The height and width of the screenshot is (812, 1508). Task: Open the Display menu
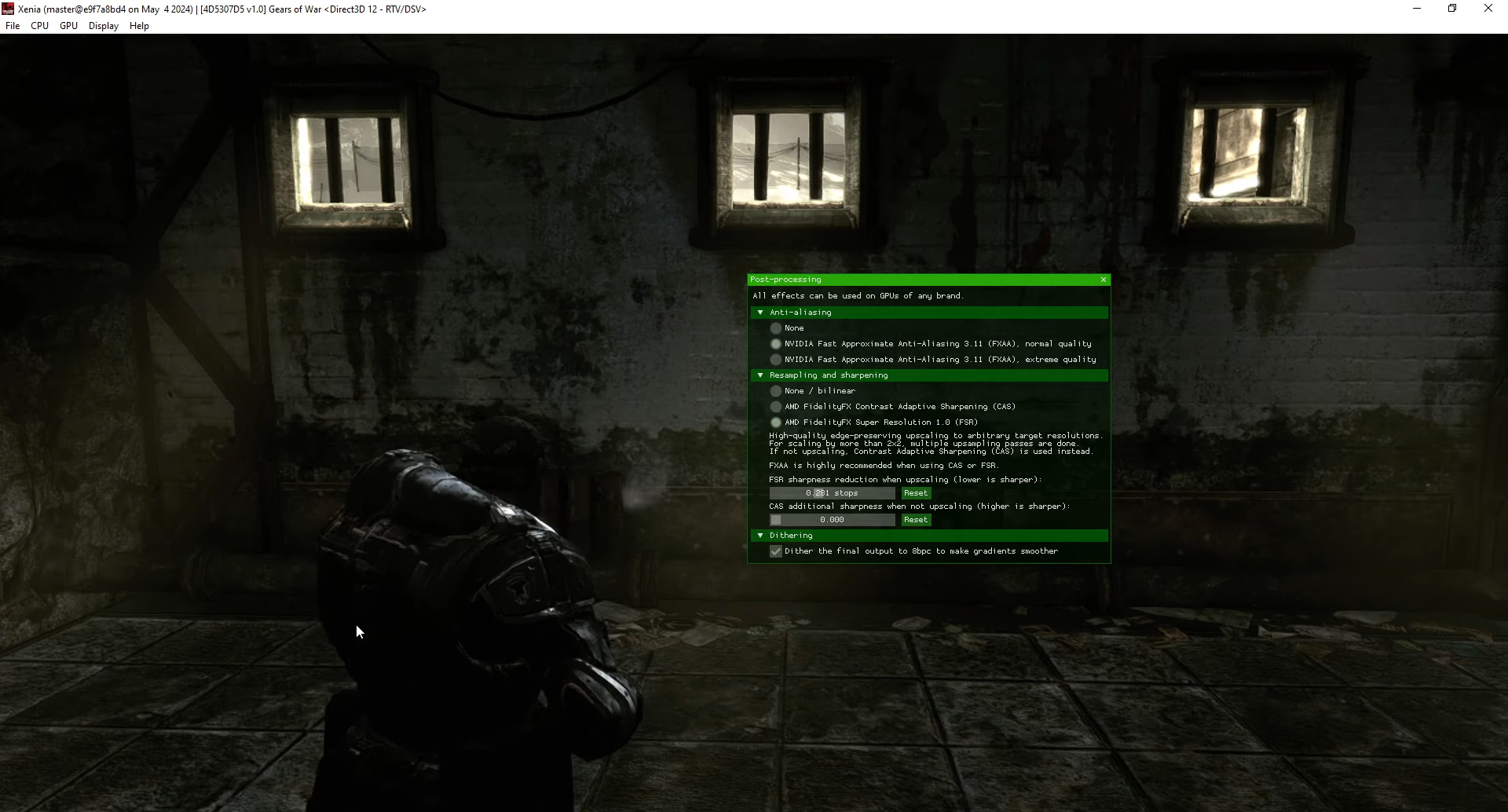click(103, 26)
